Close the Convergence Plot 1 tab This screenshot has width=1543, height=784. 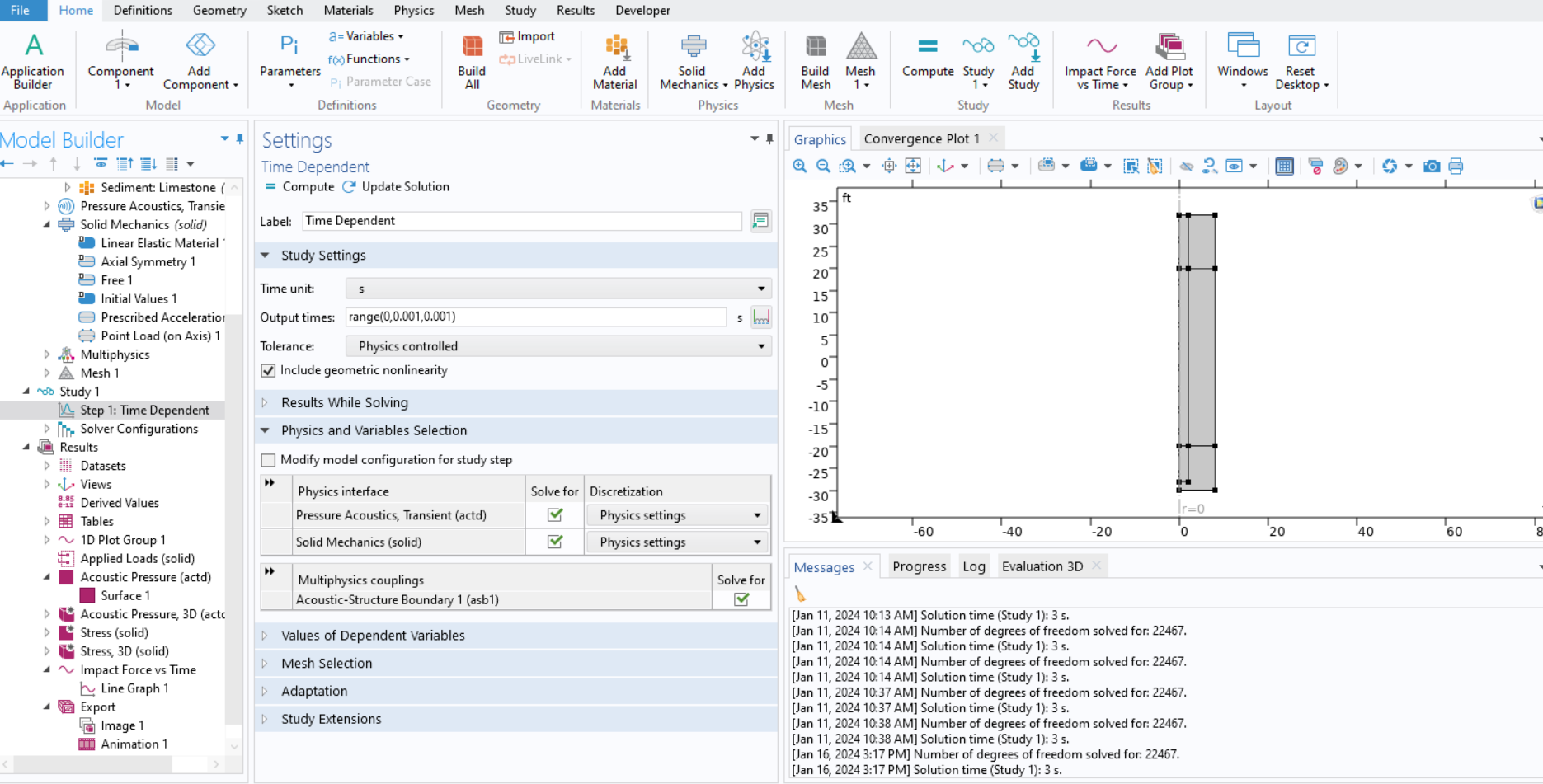click(994, 138)
